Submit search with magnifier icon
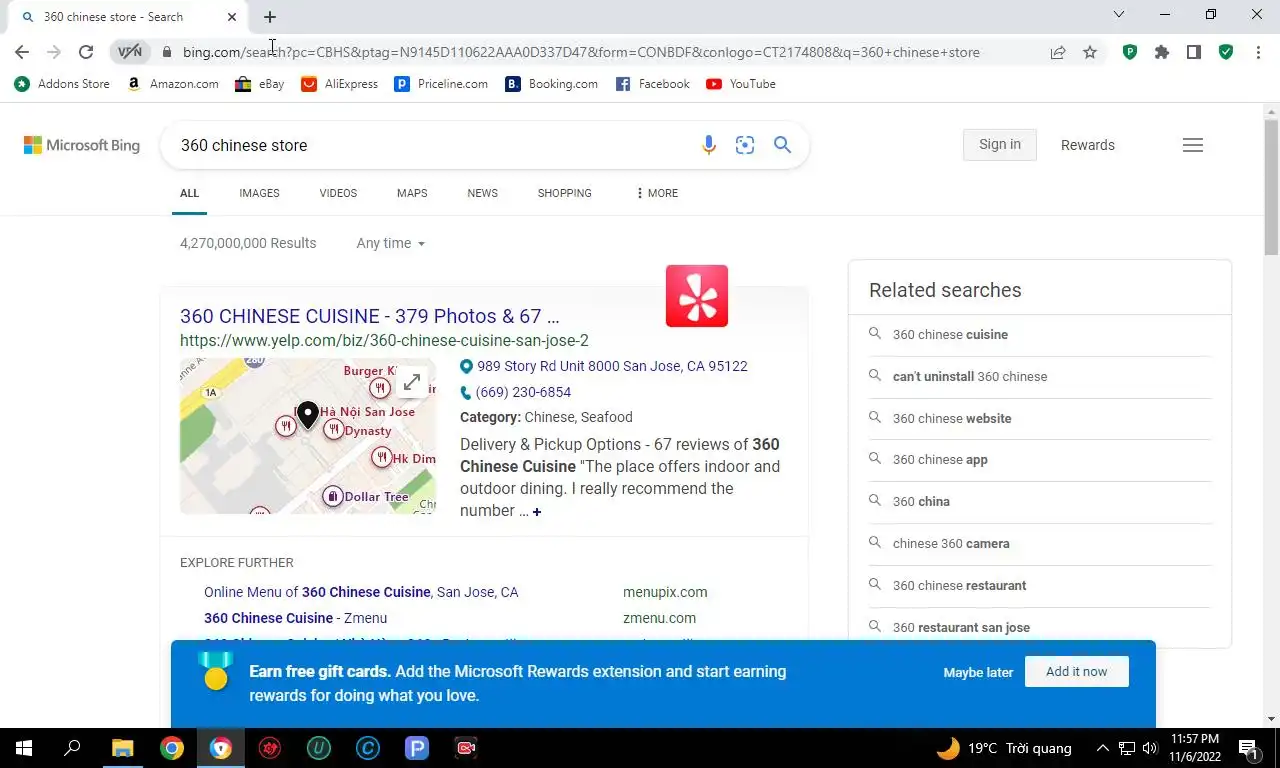 coord(782,145)
